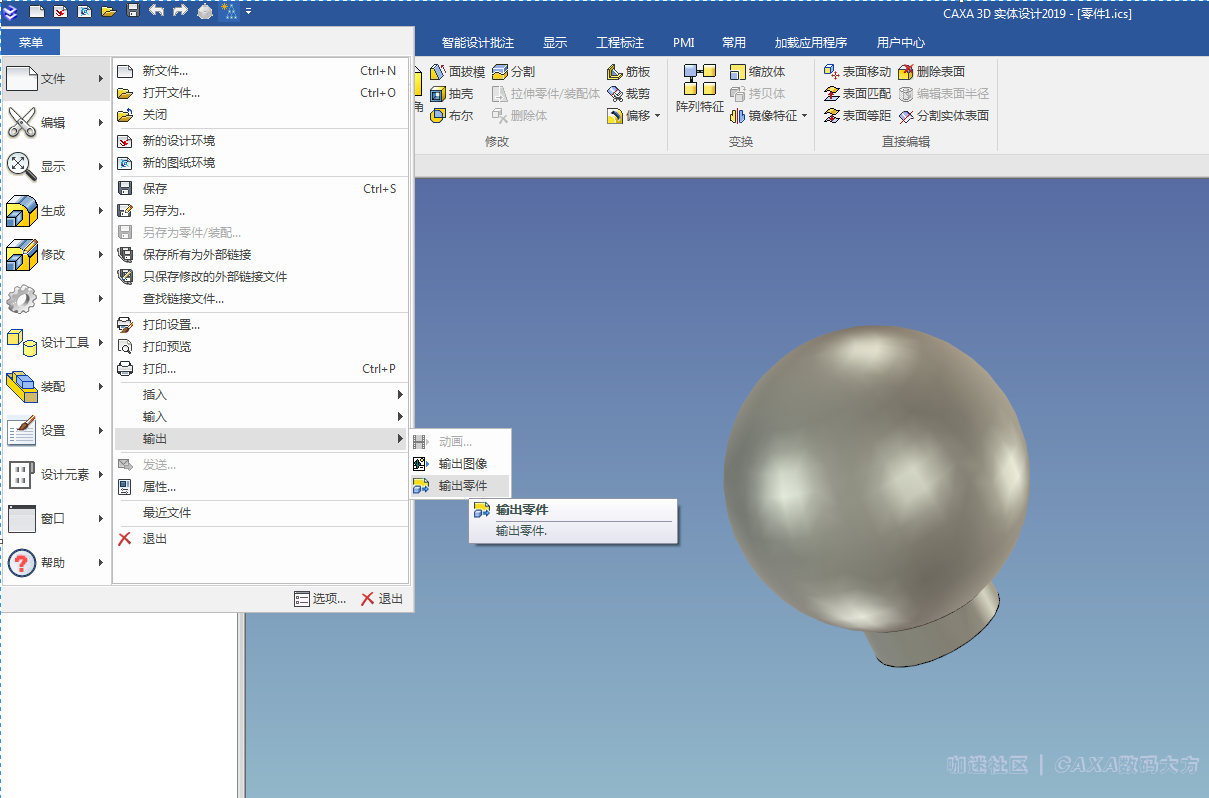1209x798 pixels.
Task: Expand the 设计工具 menu category
Action: [x=57, y=343]
